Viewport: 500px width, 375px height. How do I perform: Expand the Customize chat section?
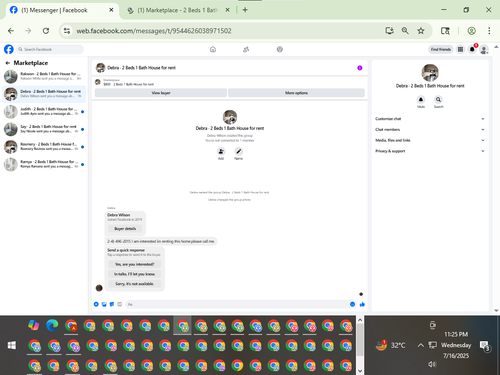tap(430, 119)
